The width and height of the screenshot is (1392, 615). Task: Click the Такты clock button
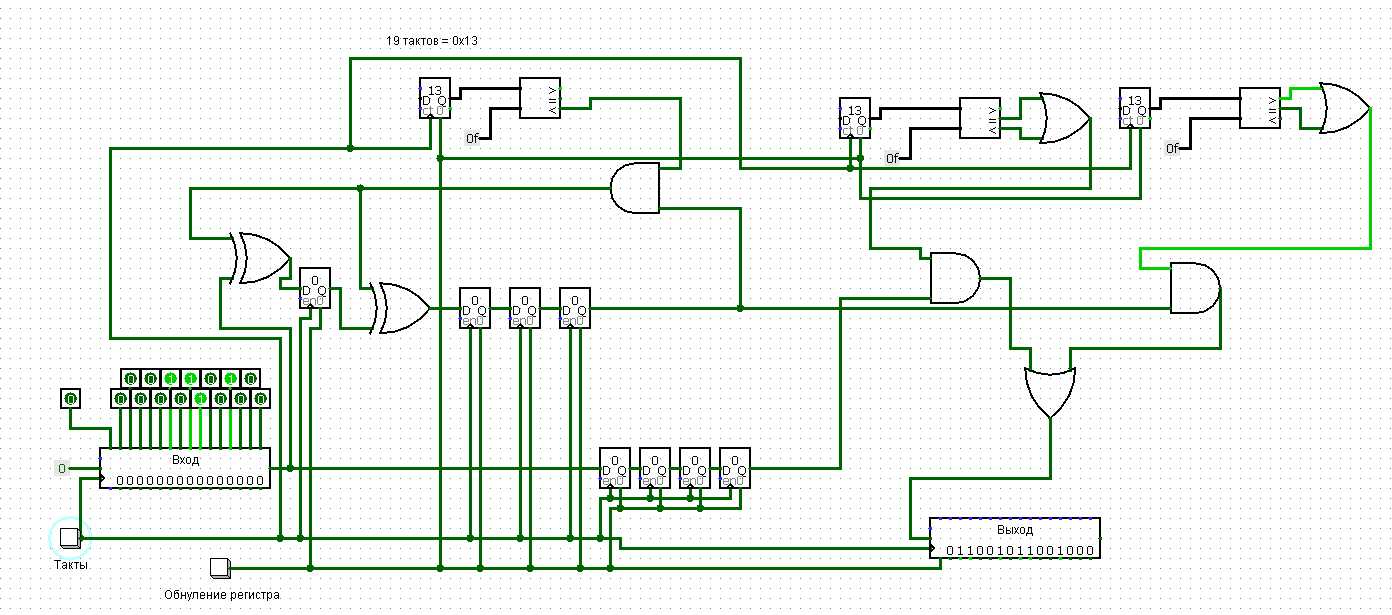click(x=70, y=538)
